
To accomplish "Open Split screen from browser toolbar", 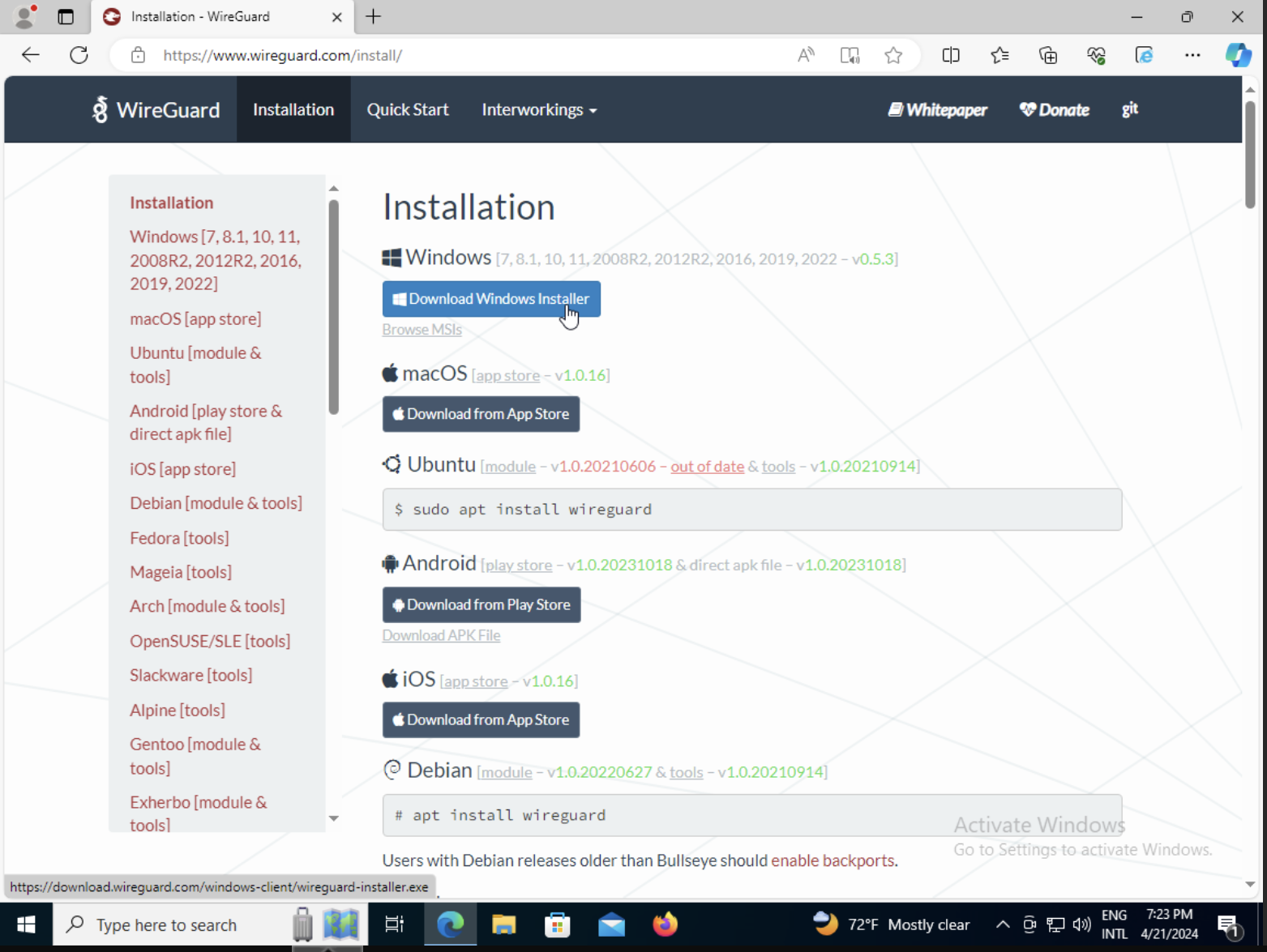I will click(951, 55).
